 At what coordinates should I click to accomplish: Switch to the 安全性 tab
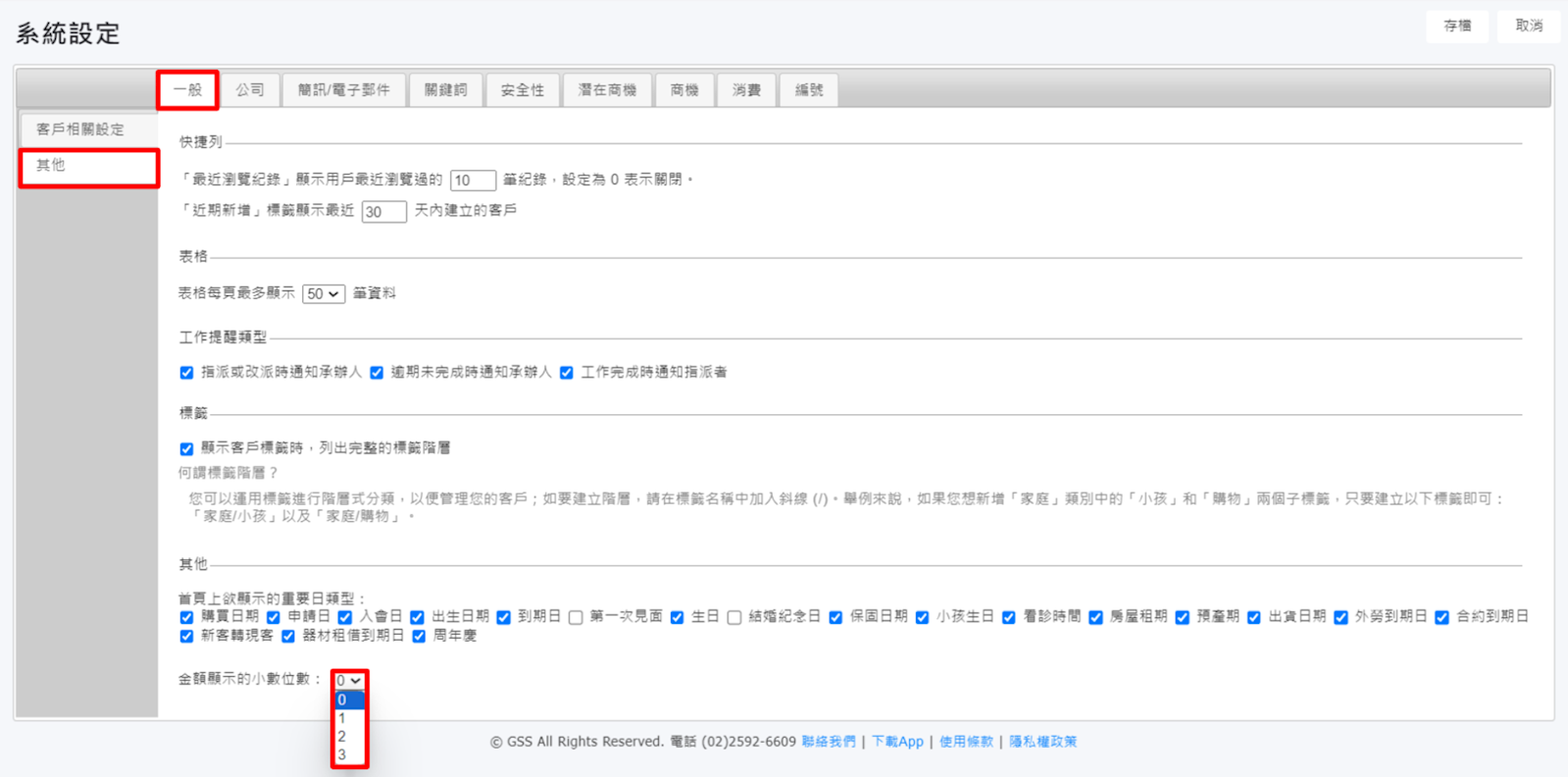(522, 90)
